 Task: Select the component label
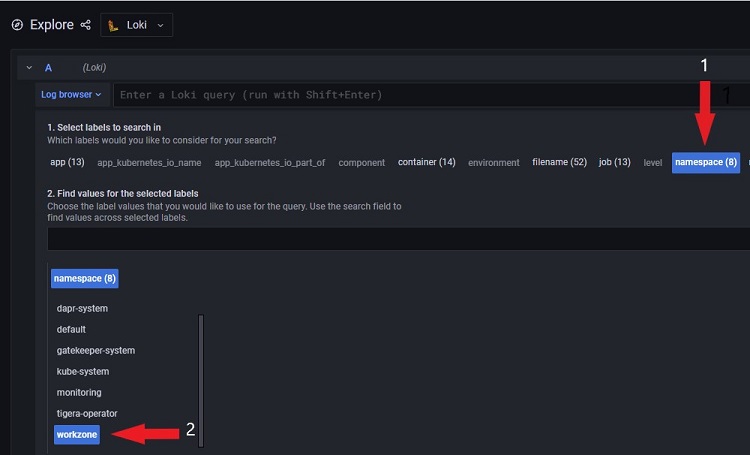point(362,162)
